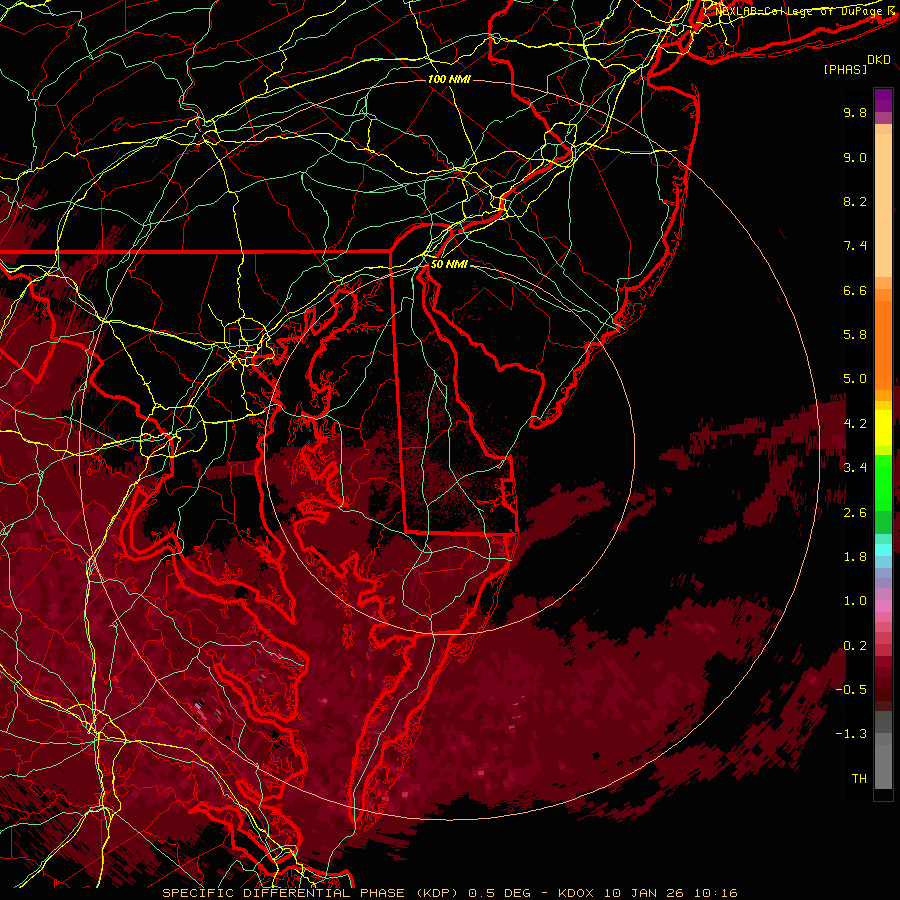The width and height of the screenshot is (900, 900).
Task: Pick the gray bottom segment of color bar
Action: (x=883, y=763)
